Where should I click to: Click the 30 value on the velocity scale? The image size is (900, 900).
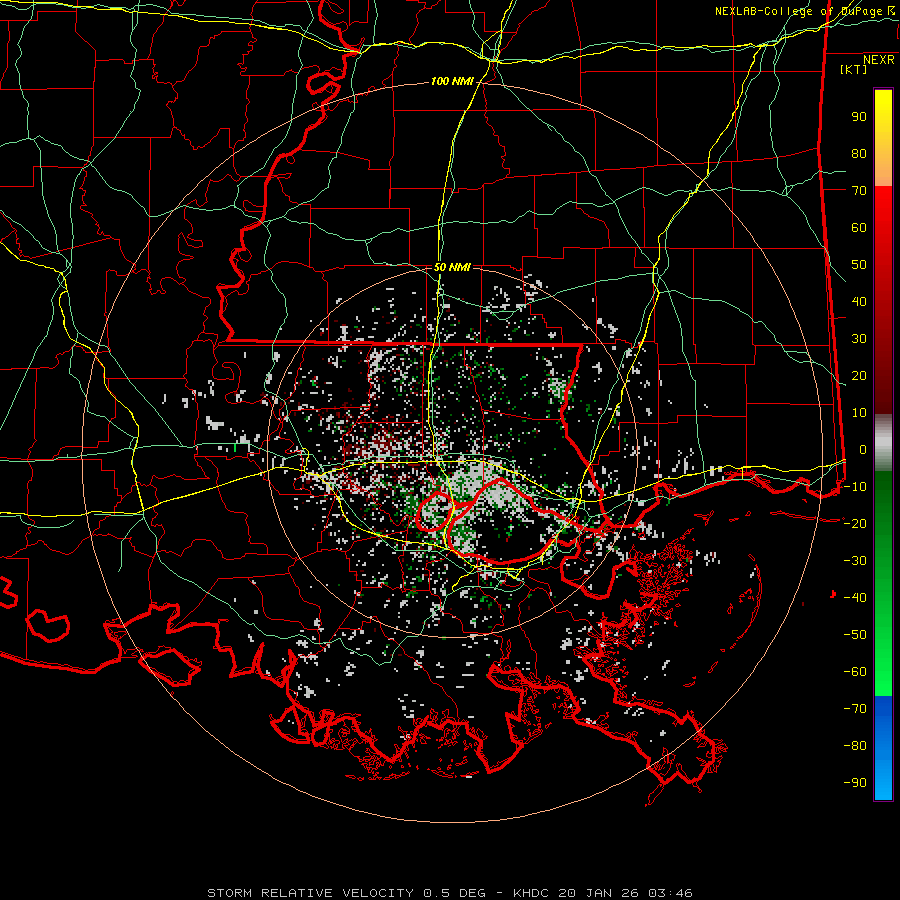(859, 339)
